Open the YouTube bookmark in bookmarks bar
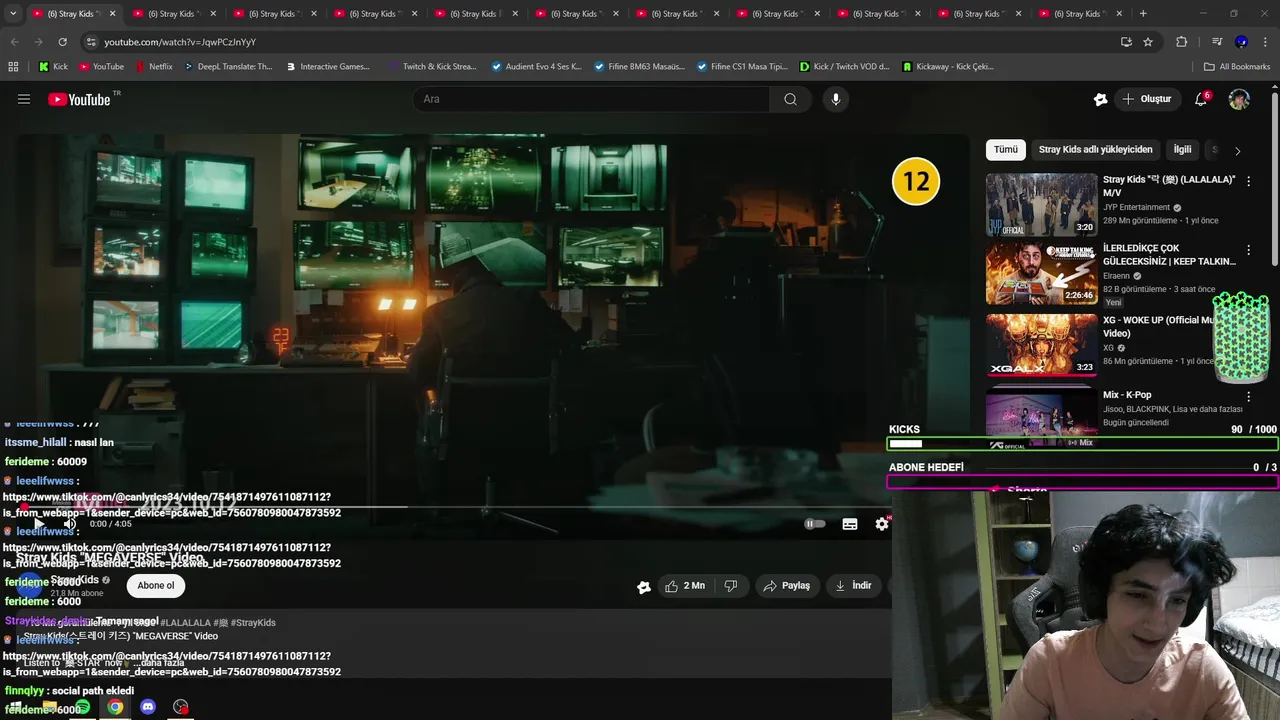The height and width of the screenshot is (720, 1280). point(101,67)
